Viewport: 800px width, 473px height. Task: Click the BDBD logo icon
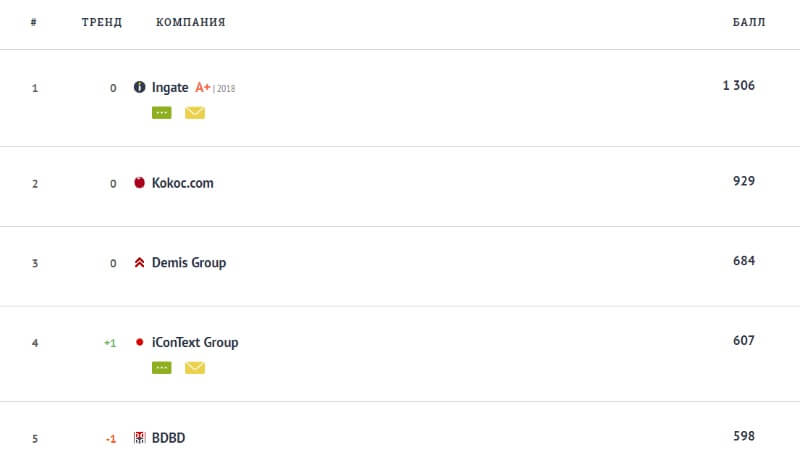point(140,438)
